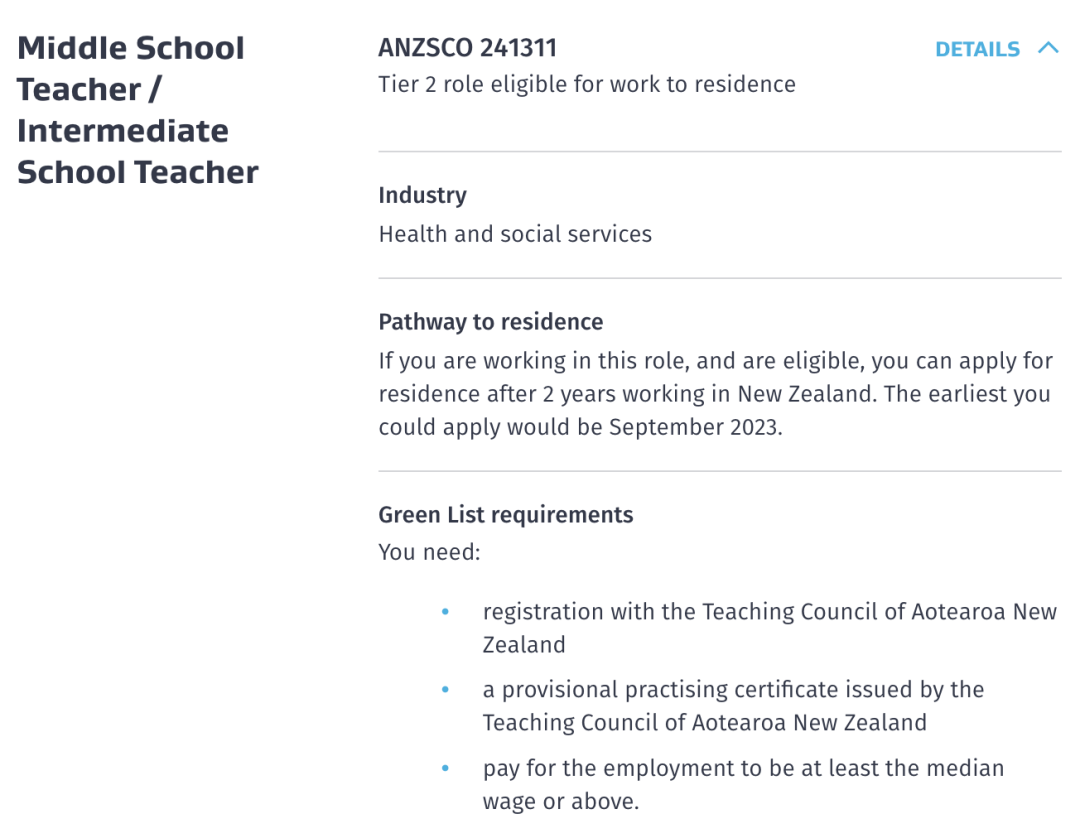Image resolution: width=1080 pixels, height=838 pixels.
Task: Click the Health and social services text
Action: pyautogui.click(x=515, y=234)
